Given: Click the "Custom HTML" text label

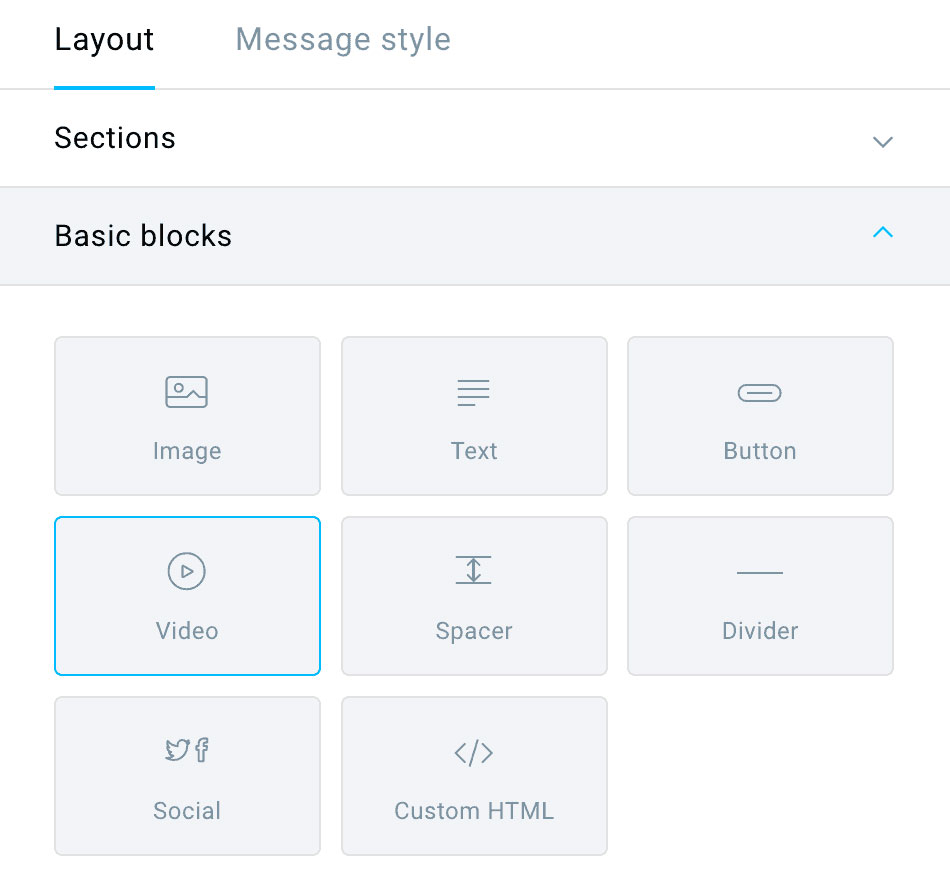Looking at the screenshot, I should [474, 811].
